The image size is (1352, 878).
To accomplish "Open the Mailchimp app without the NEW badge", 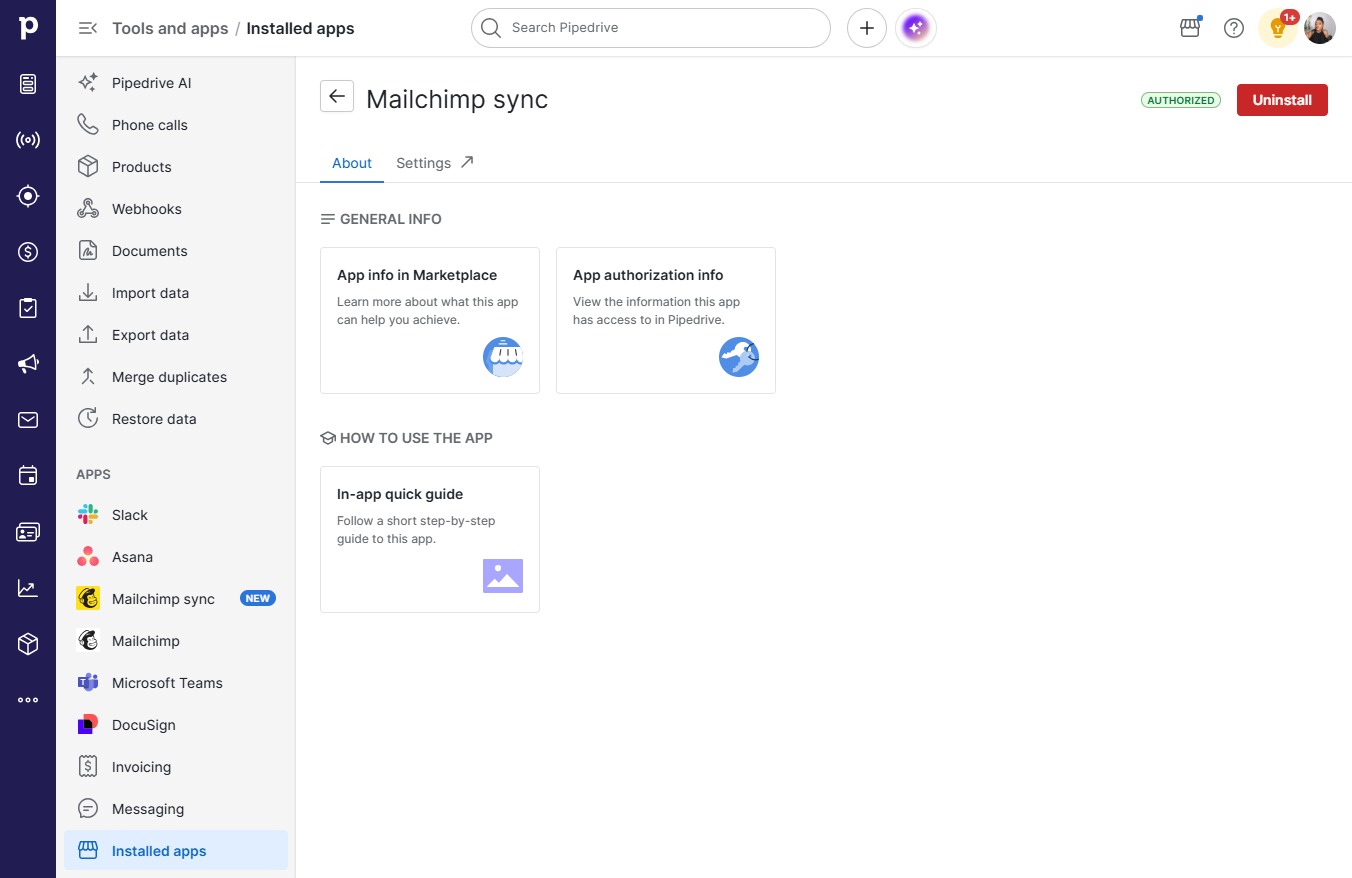I will tap(176, 641).
